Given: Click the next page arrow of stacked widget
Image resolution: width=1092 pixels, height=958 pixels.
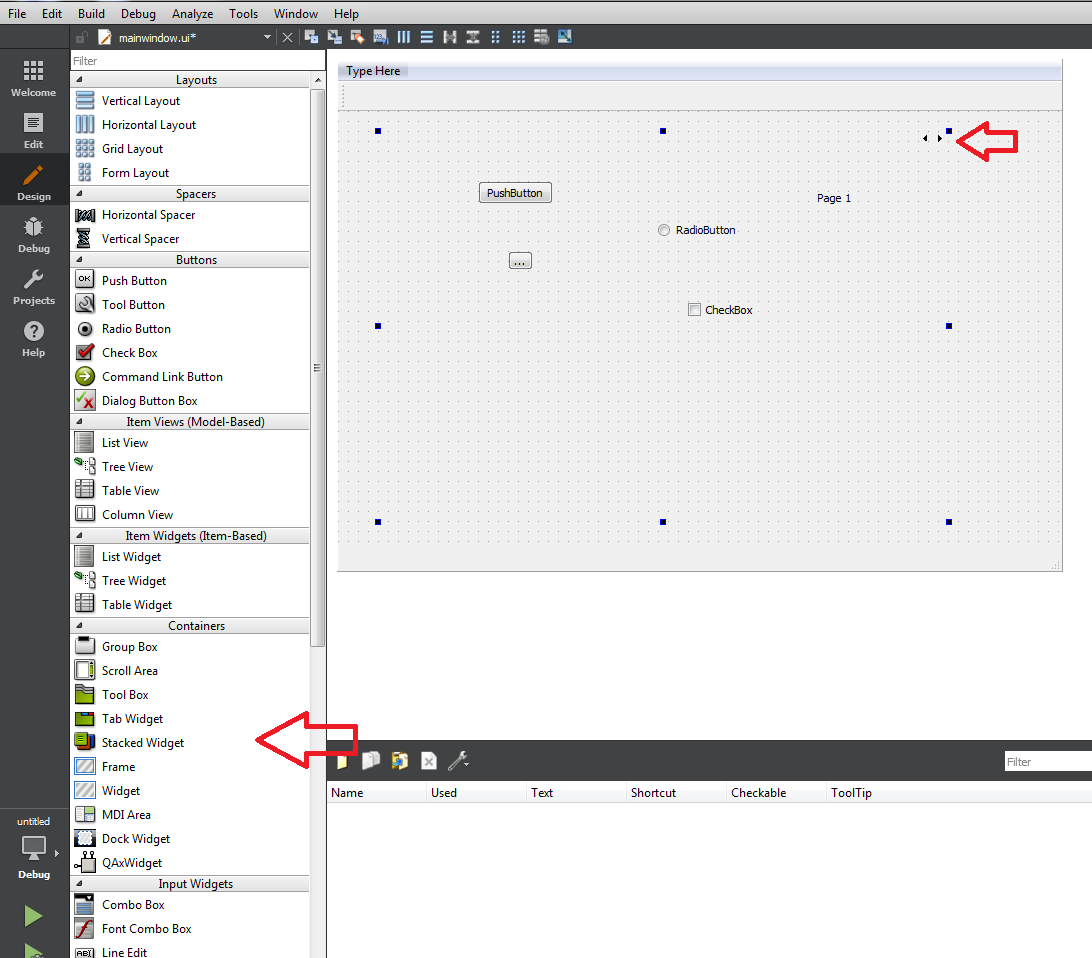Looking at the screenshot, I should [x=939, y=138].
